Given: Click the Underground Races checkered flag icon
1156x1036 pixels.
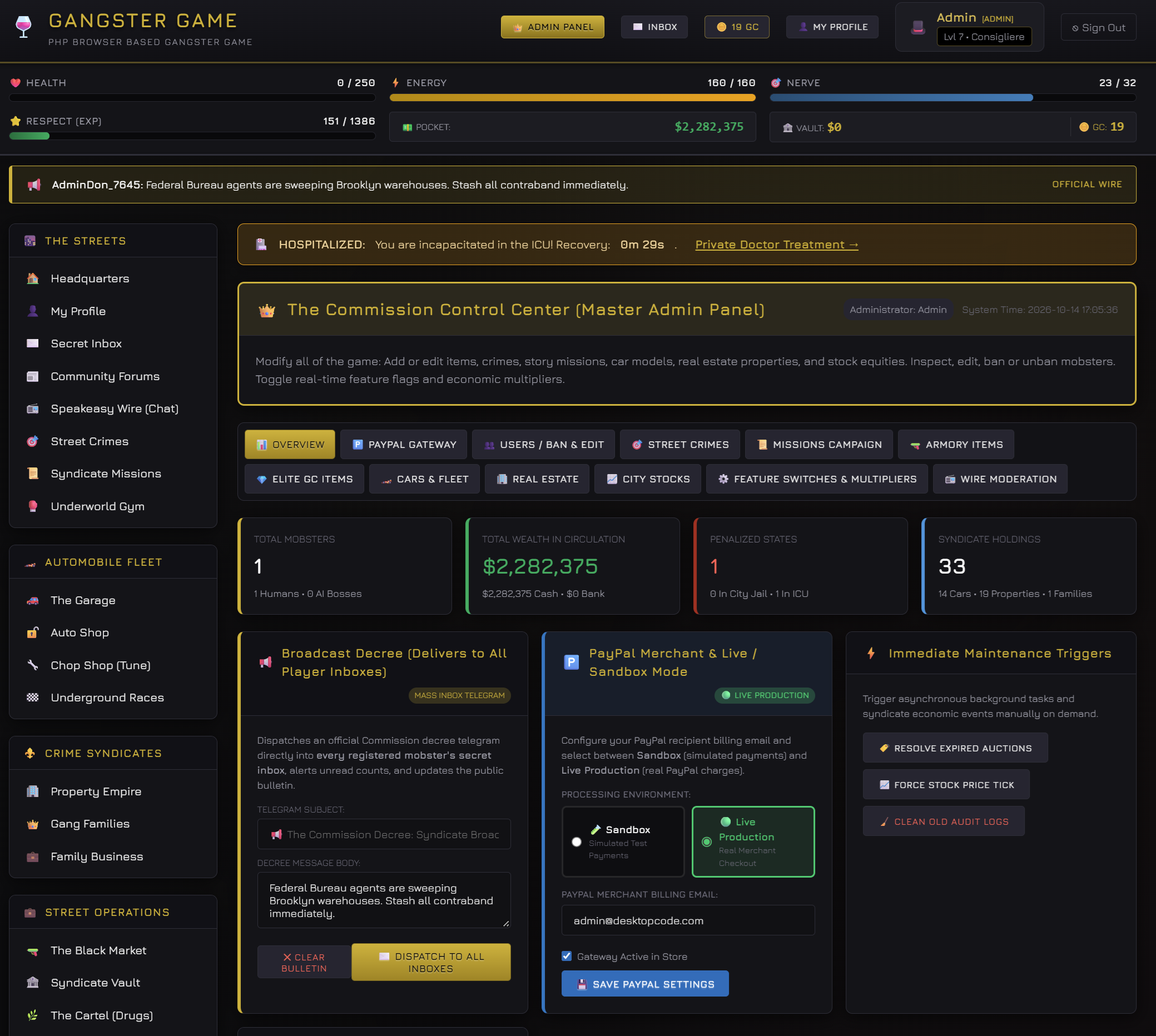Looking at the screenshot, I should pyautogui.click(x=32, y=698).
